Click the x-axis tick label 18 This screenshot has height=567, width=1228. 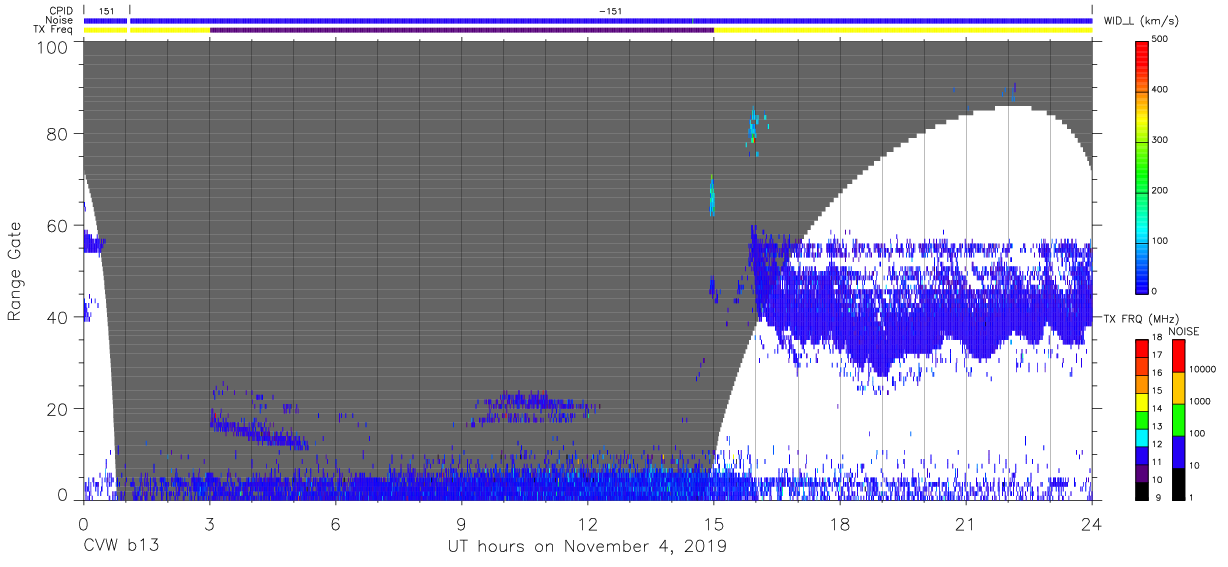click(840, 524)
